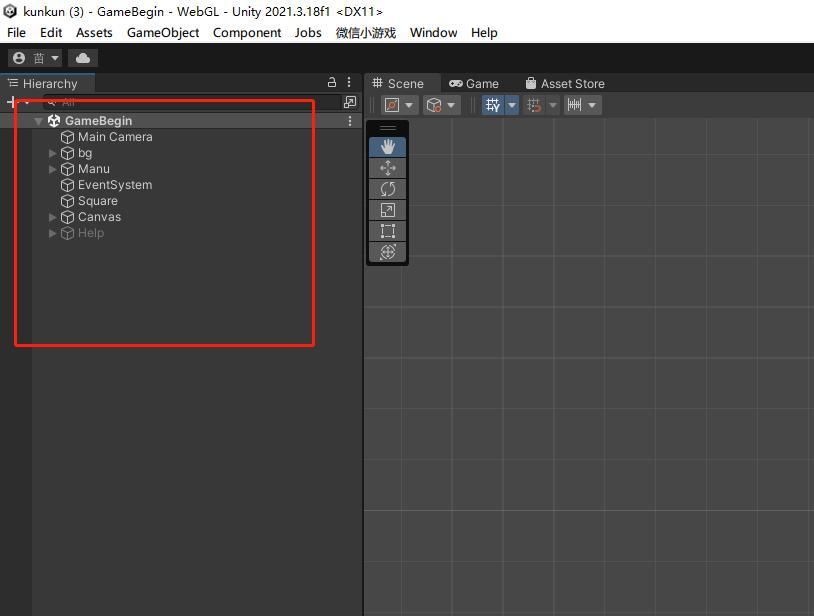Collapse the GameBegin scene in the Hierarchy
This screenshot has width=814, height=616.
[38, 120]
